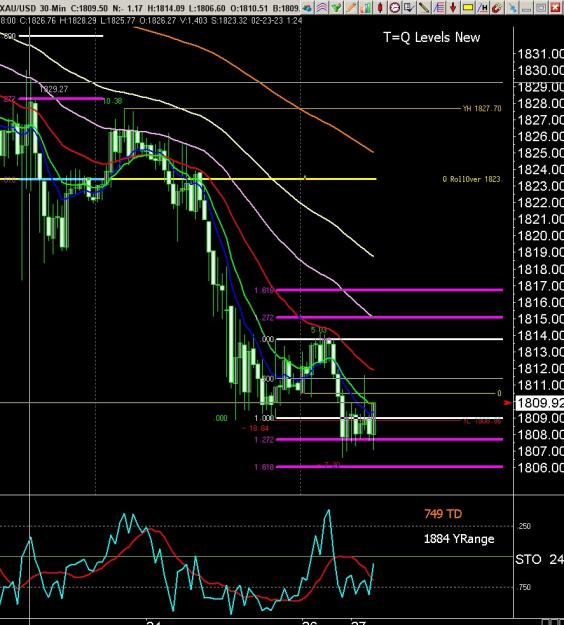Screen dimensions: 564x625
Task: Click the green 10.38 annotation
Action: [112, 101]
